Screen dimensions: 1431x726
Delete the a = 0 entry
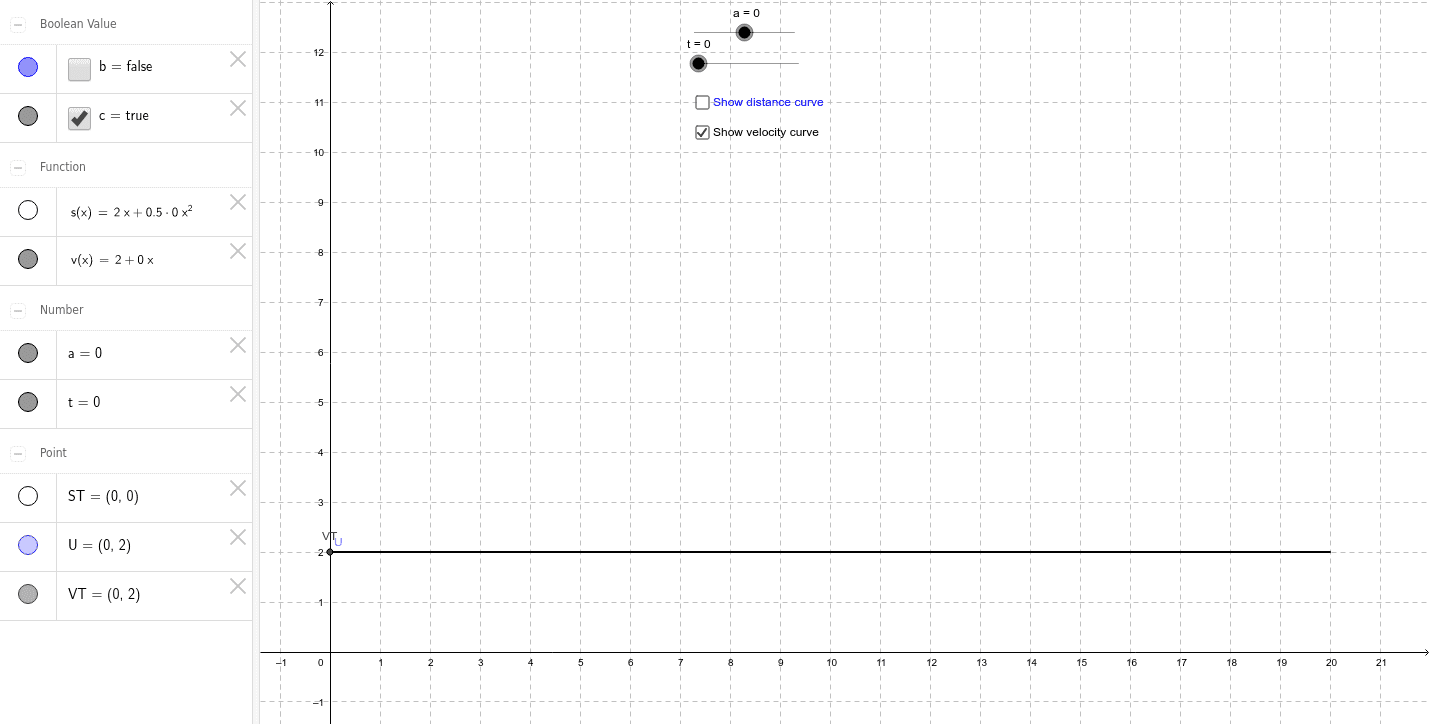238,345
